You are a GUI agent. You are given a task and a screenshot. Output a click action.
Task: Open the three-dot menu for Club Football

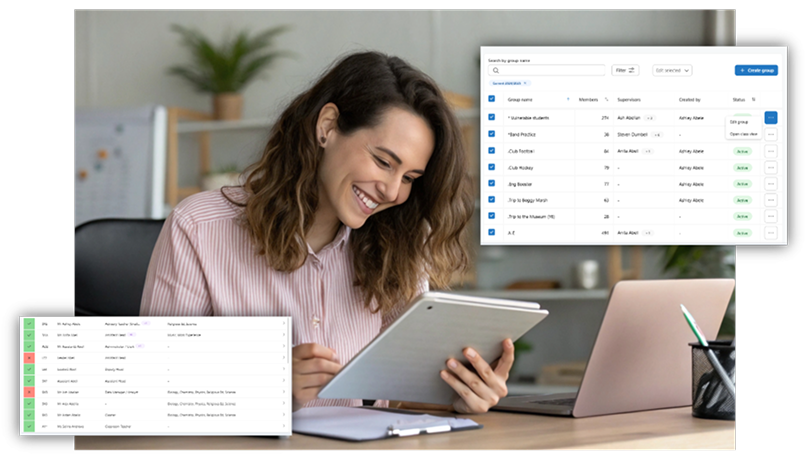pos(770,152)
